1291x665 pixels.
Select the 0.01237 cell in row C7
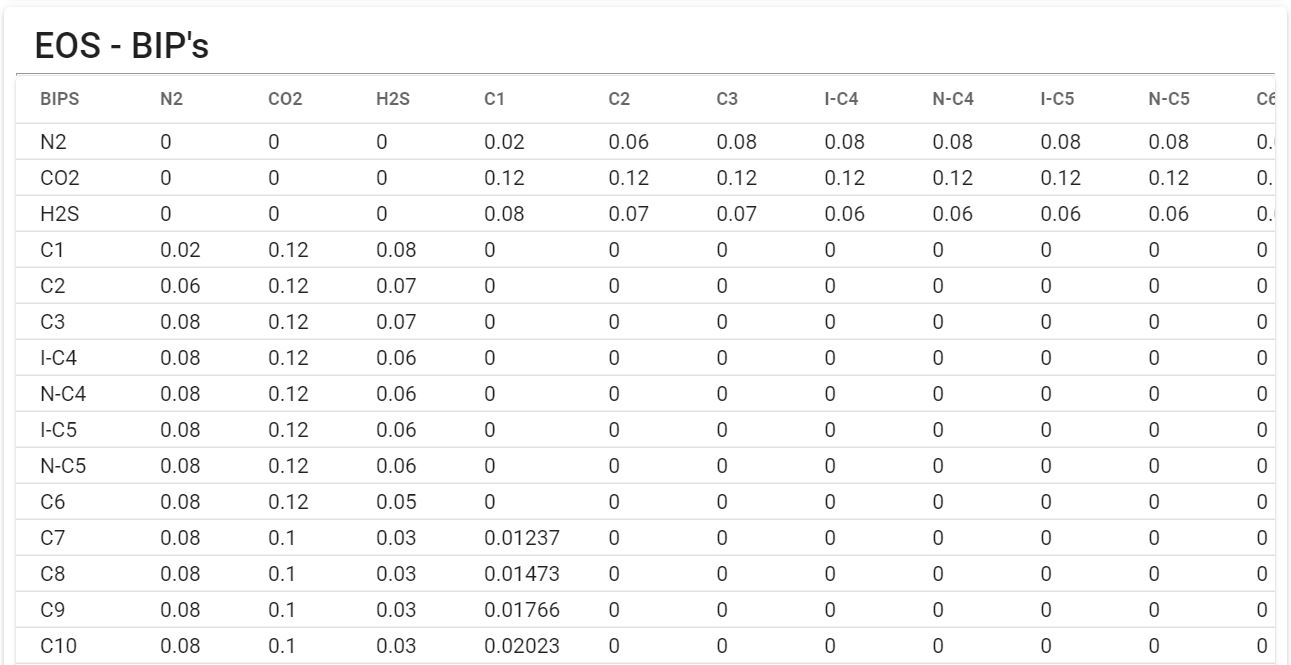point(522,538)
